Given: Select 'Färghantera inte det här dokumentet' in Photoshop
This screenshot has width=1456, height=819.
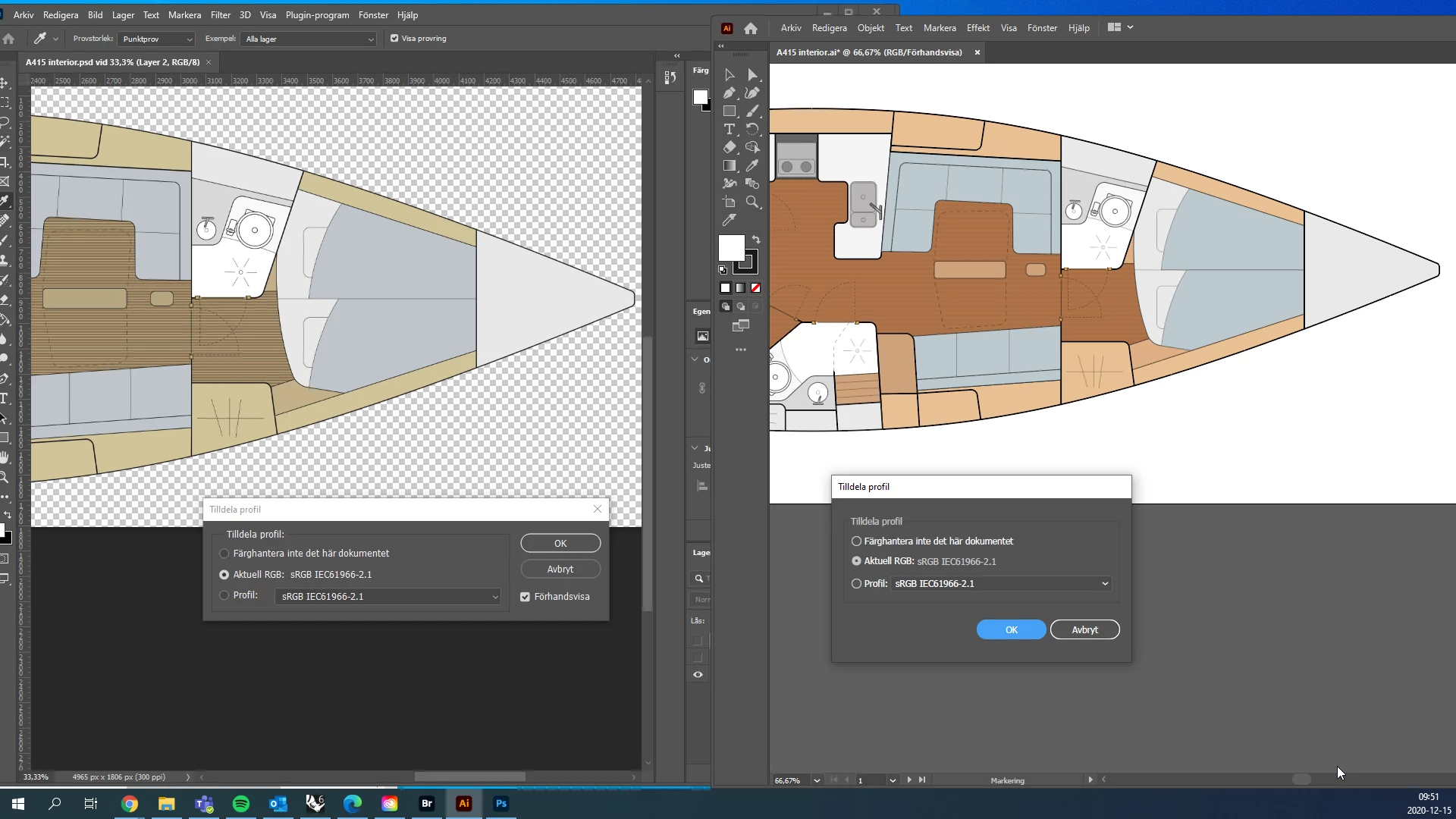Looking at the screenshot, I should tap(224, 554).
